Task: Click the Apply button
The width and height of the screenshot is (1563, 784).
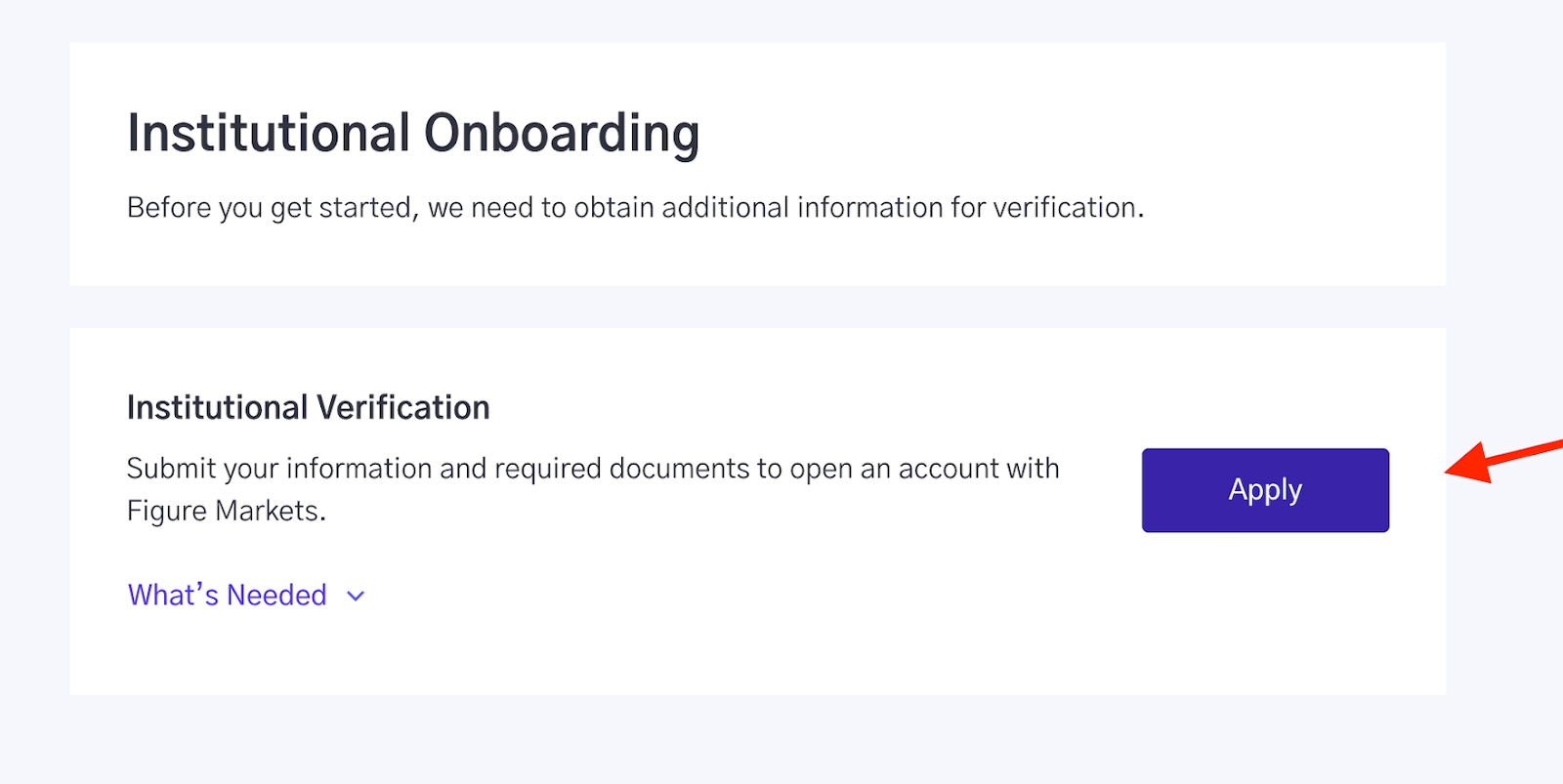Action: click(1265, 490)
